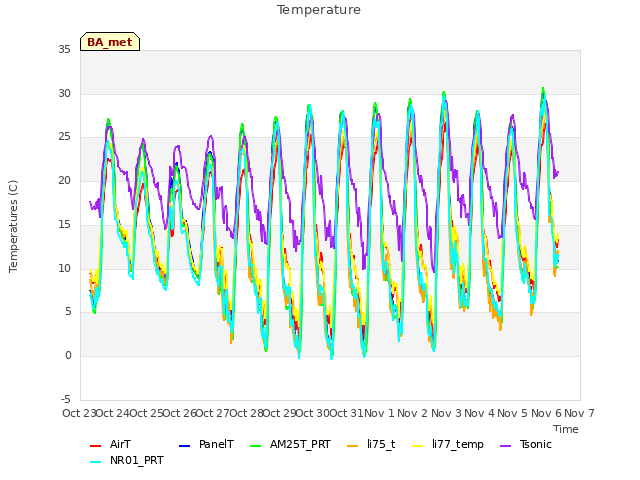The width and height of the screenshot is (640, 480).
Task: Click the orange li75_t legend swatch
Action: pos(352,446)
